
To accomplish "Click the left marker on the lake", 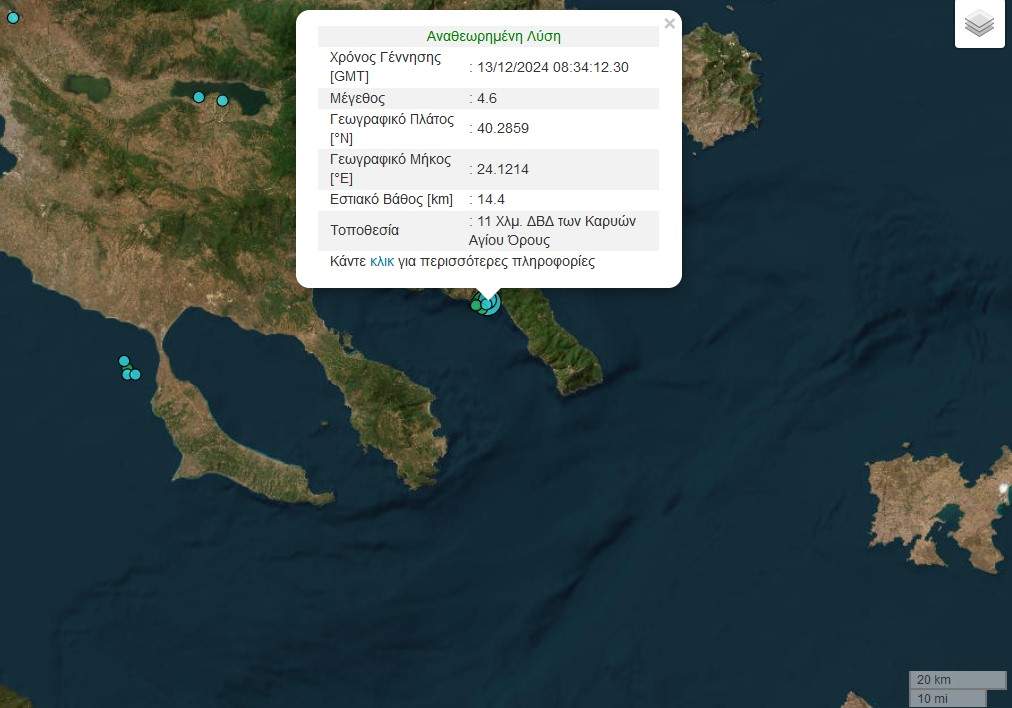I will click(x=199, y=97).
